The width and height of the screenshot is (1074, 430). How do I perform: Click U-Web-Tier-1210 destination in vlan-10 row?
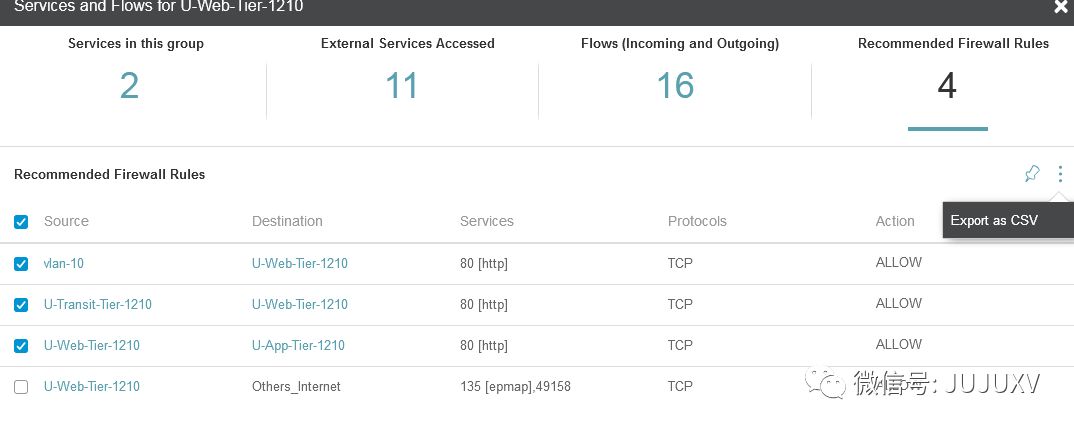[x=299, y=263]
